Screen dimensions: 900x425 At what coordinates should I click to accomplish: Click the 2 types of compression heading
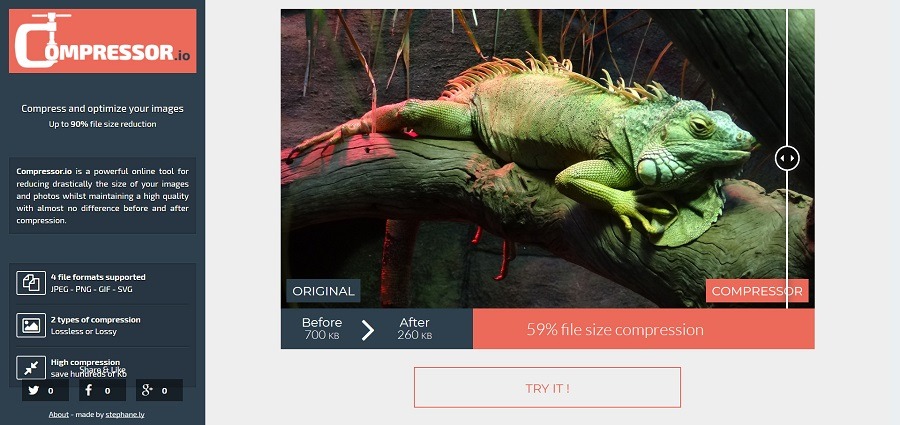tap(95, 319)
